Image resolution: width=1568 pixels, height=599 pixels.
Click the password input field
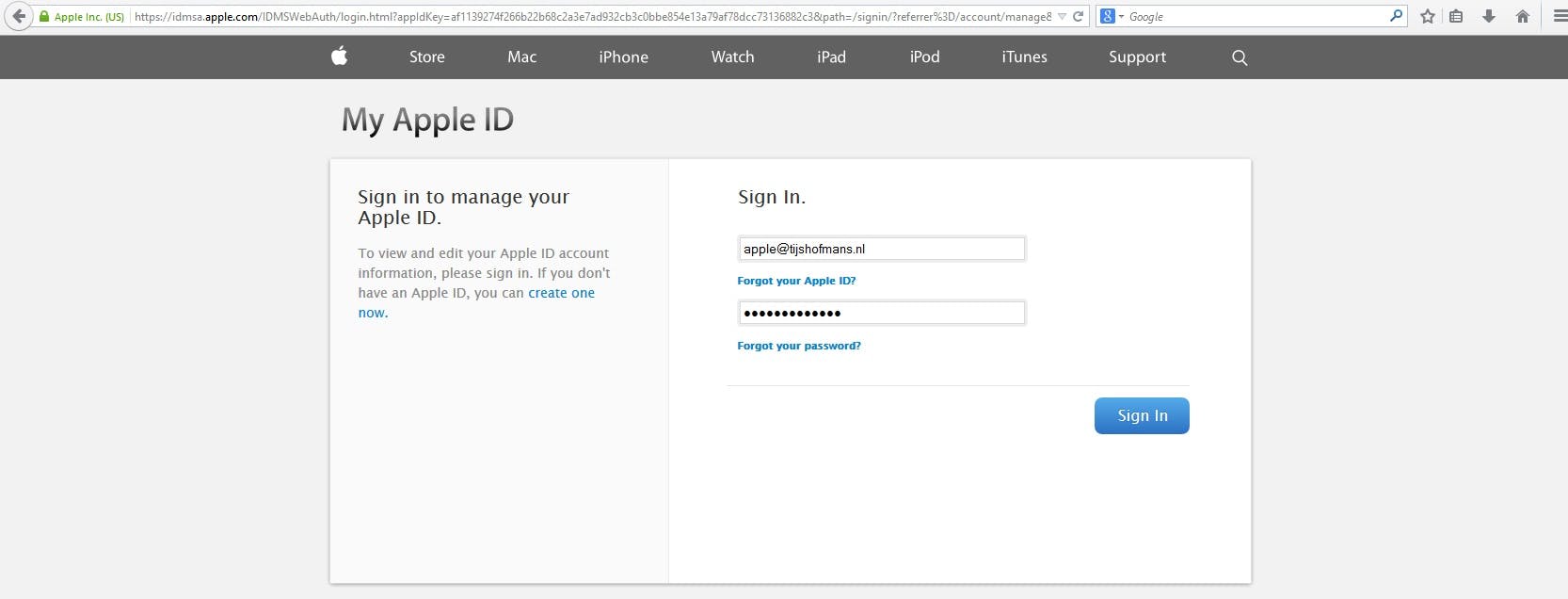click(881, 313)
